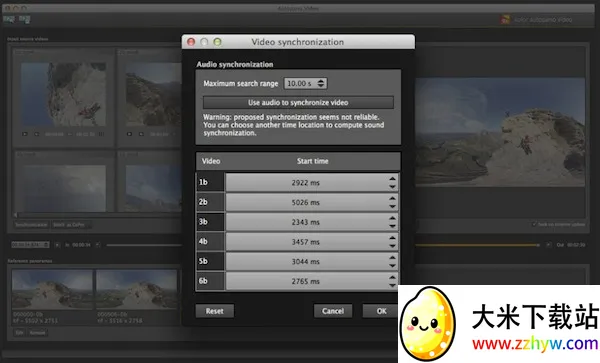Select the first reference panorama thumbnail
The image size is (600, 363).
click(x=52, y=289)
